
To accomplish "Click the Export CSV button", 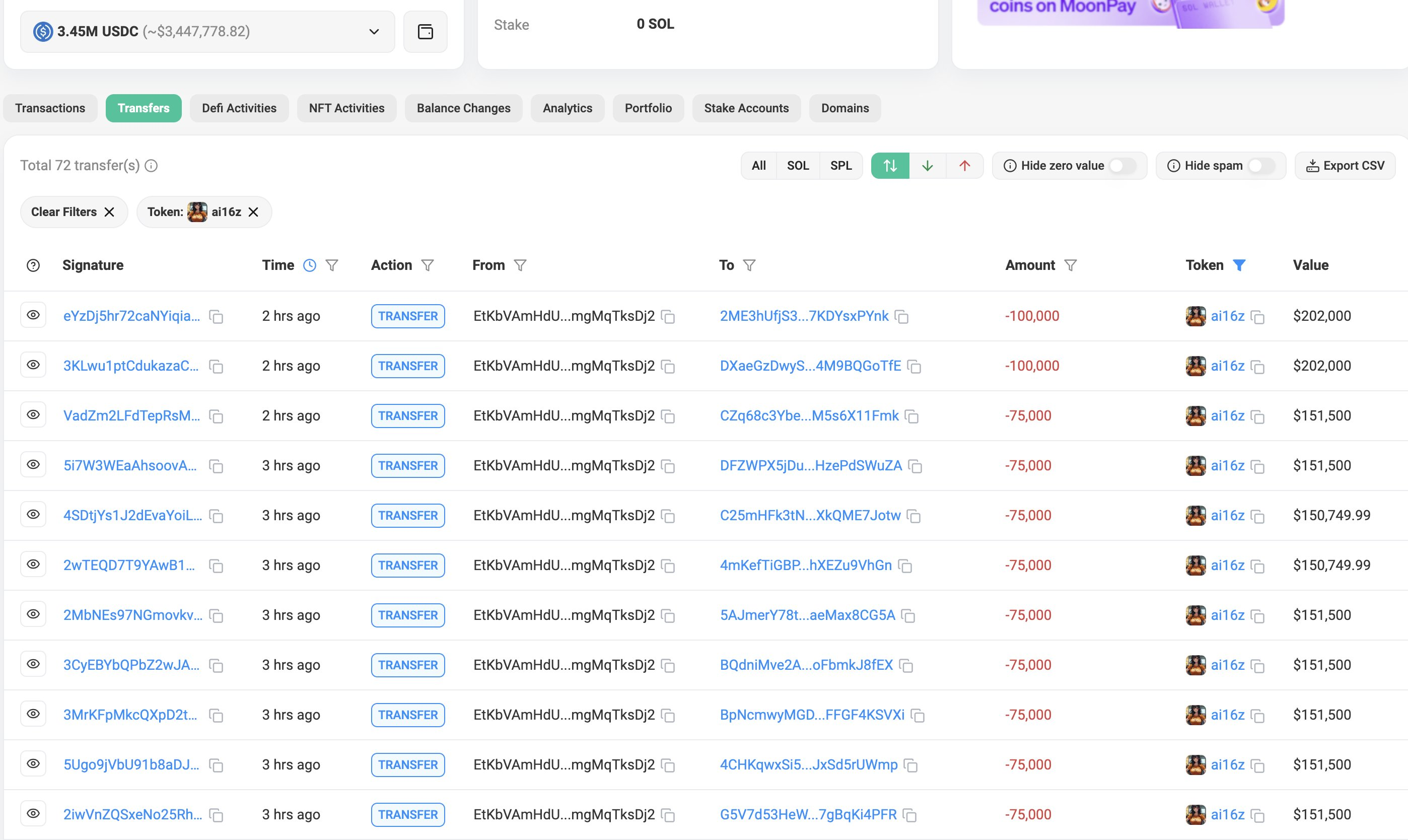I will [1345, 166].
